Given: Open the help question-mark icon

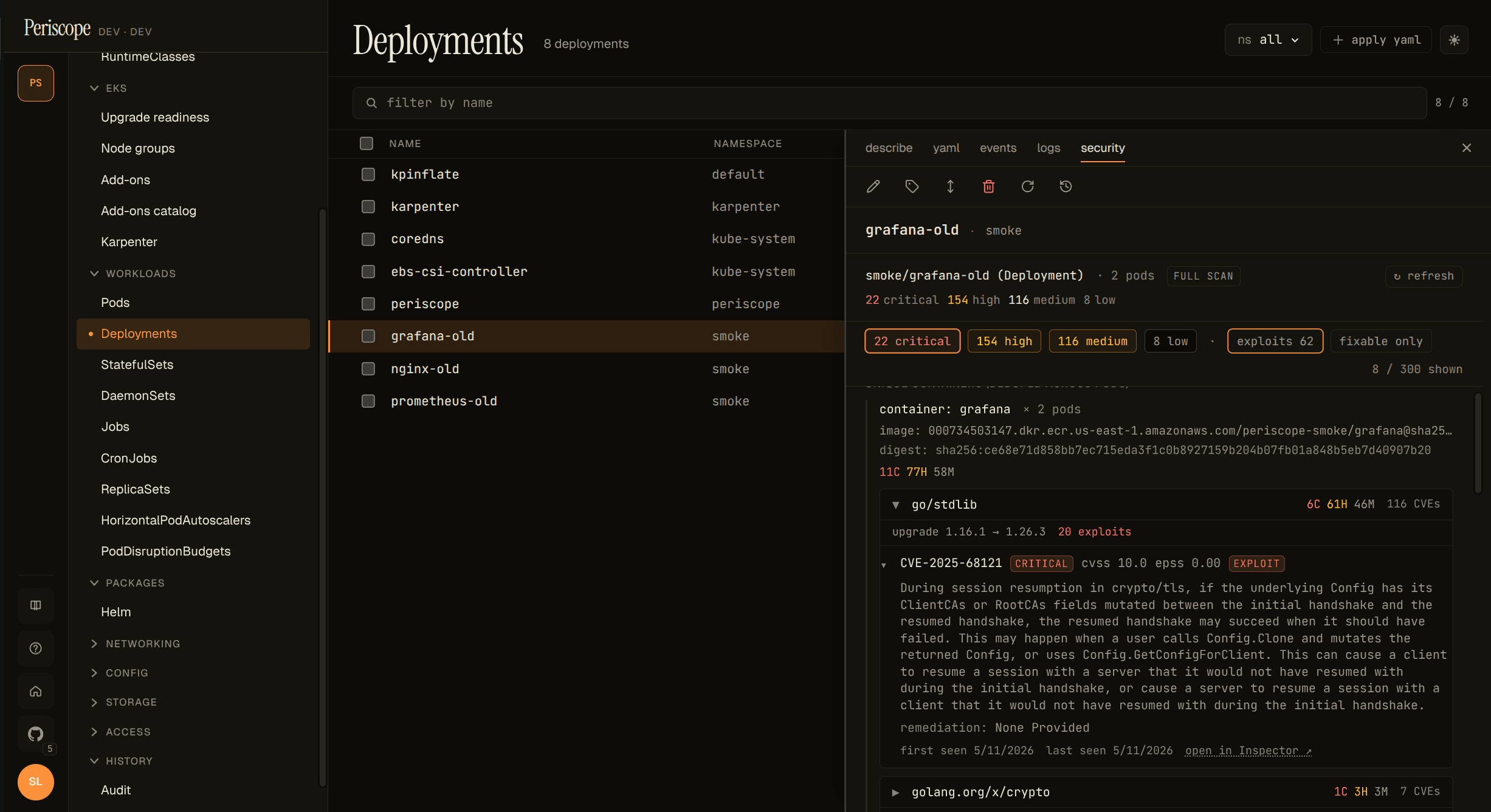Looking at the screenshot, I should [36, 649].
